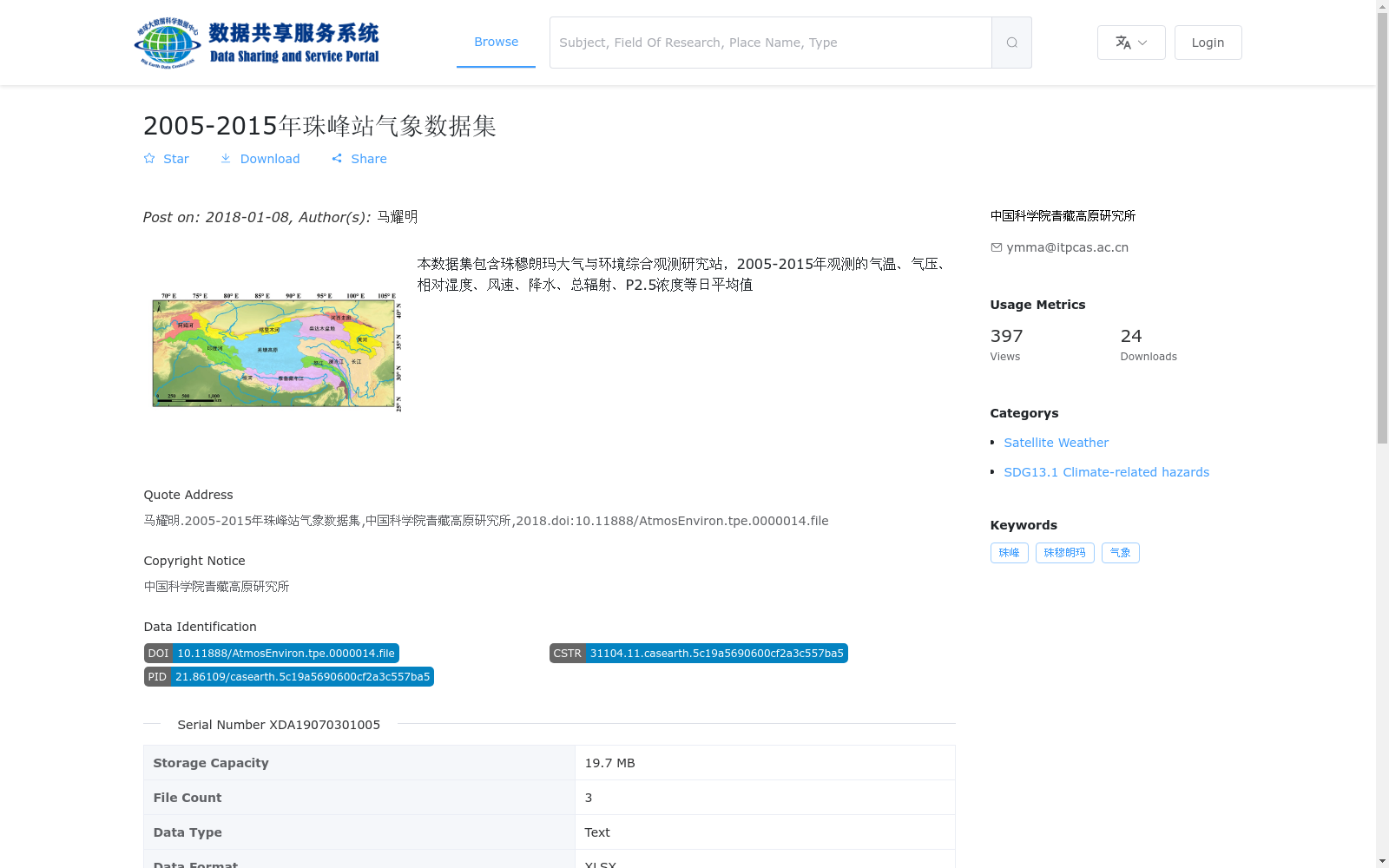Click the author name 马耀明

[397, 217]
